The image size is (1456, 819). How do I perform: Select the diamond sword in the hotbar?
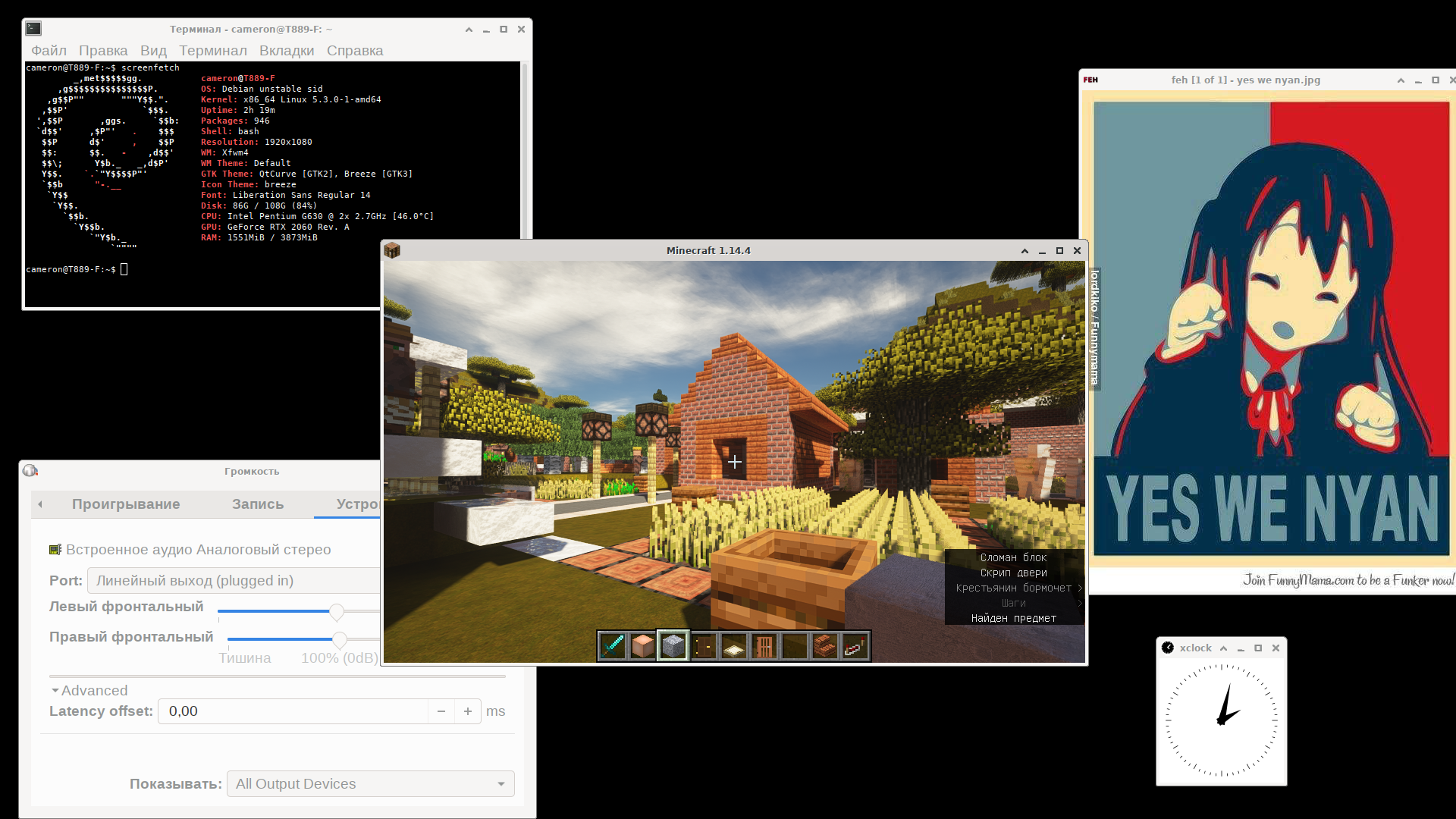pyautogui.click(x=613, y=646)
